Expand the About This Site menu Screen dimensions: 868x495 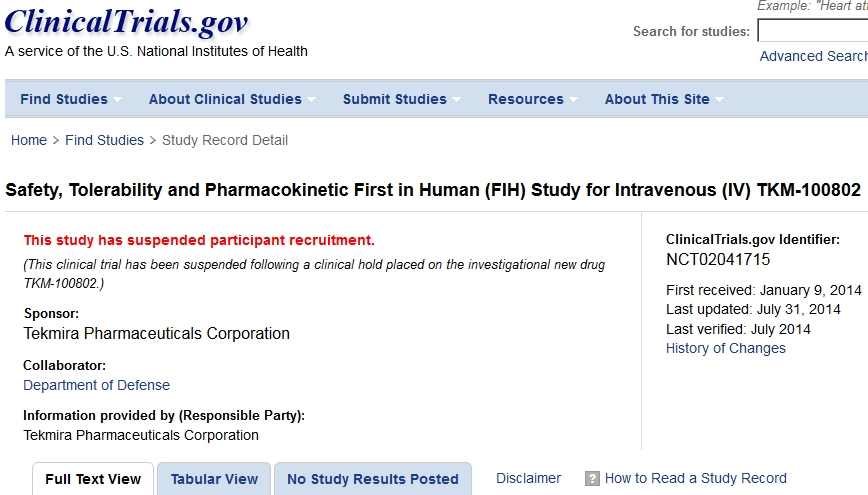coord(664,99)
